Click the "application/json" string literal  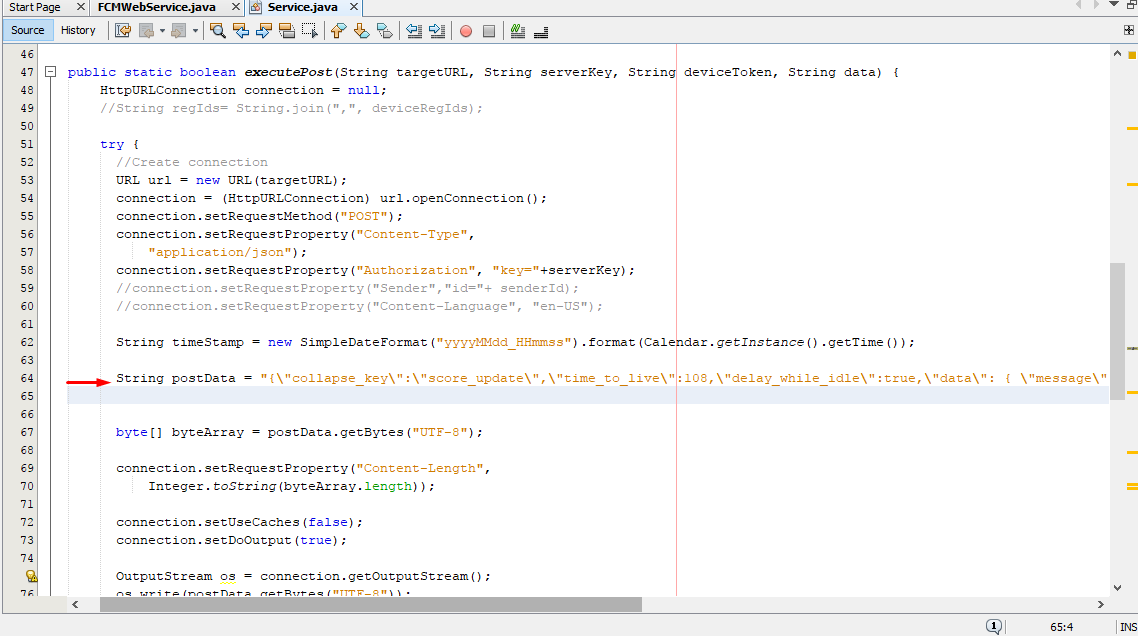pyautogui.click(x=220, y=252)
